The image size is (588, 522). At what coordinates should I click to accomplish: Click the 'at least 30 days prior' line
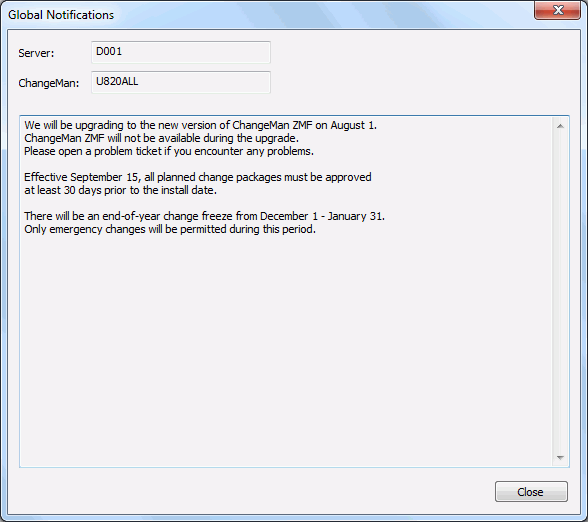click(120, 190)
